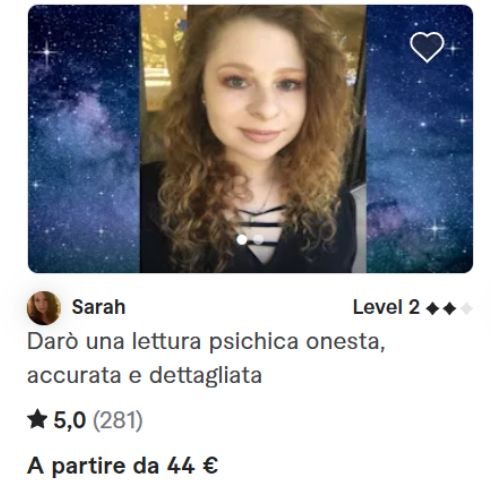
Task: Click the right starry sky panel below heart
Action: (x=420, y=167)
